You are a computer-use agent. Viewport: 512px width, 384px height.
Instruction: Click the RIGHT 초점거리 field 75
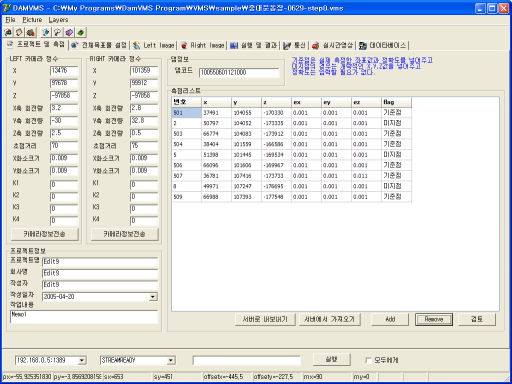[x=144, y=146]
